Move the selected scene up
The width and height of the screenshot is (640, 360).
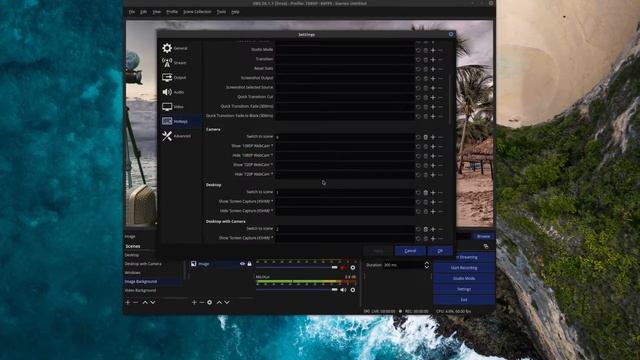click(x=145, y=302)
